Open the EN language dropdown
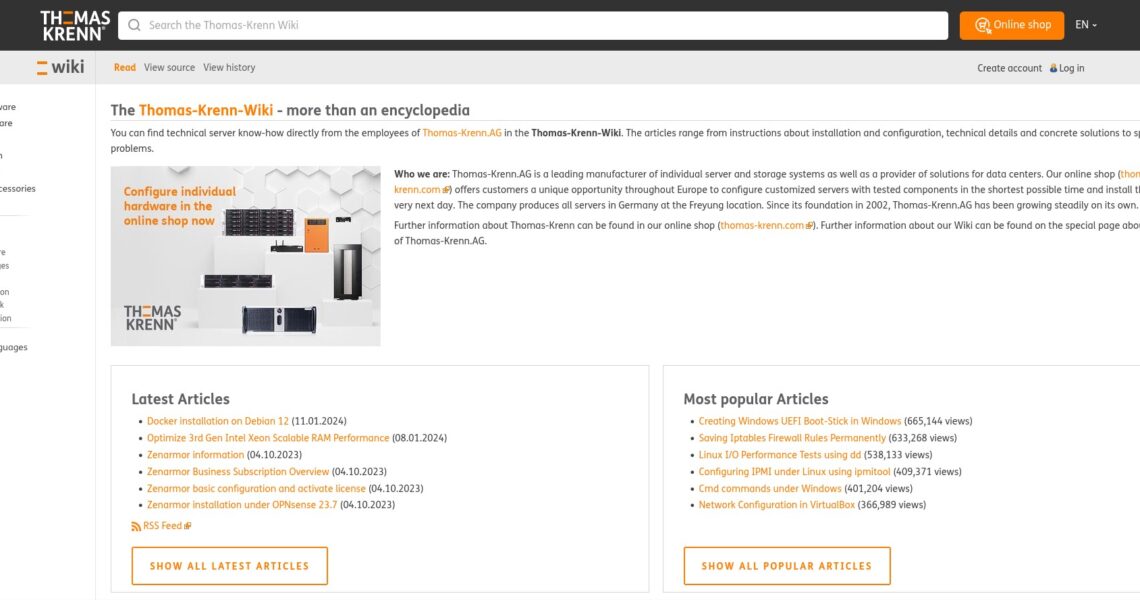Screen dimensions: 1140x600 coord(1085,25)
